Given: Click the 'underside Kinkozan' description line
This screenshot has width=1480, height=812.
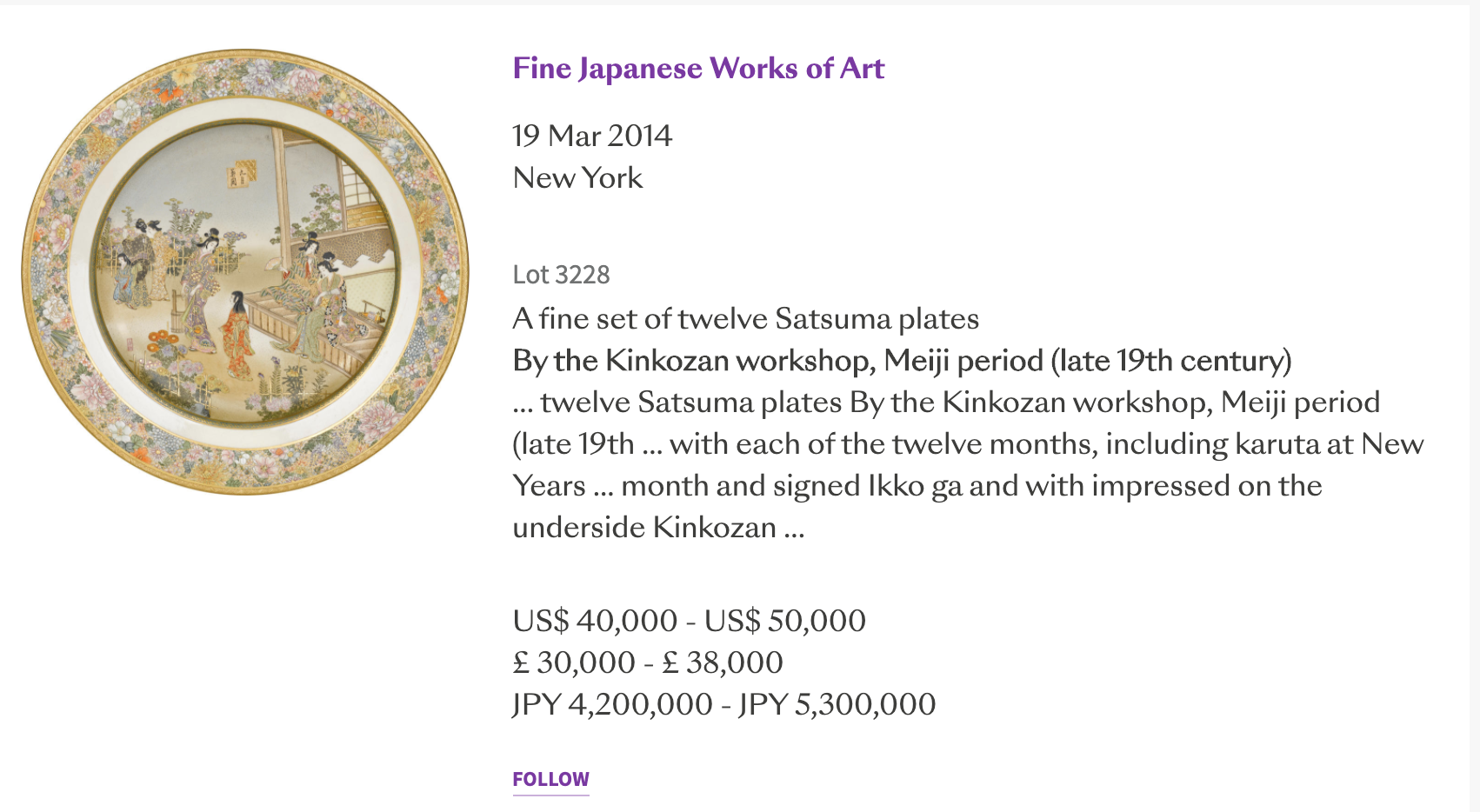Looking at the screenshot, I should (657, 527).
